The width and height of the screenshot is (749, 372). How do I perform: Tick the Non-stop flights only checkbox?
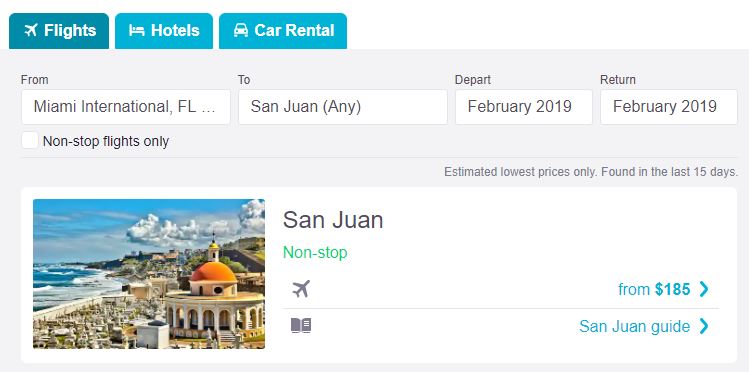pyautogui.click(x=30, y=141)
